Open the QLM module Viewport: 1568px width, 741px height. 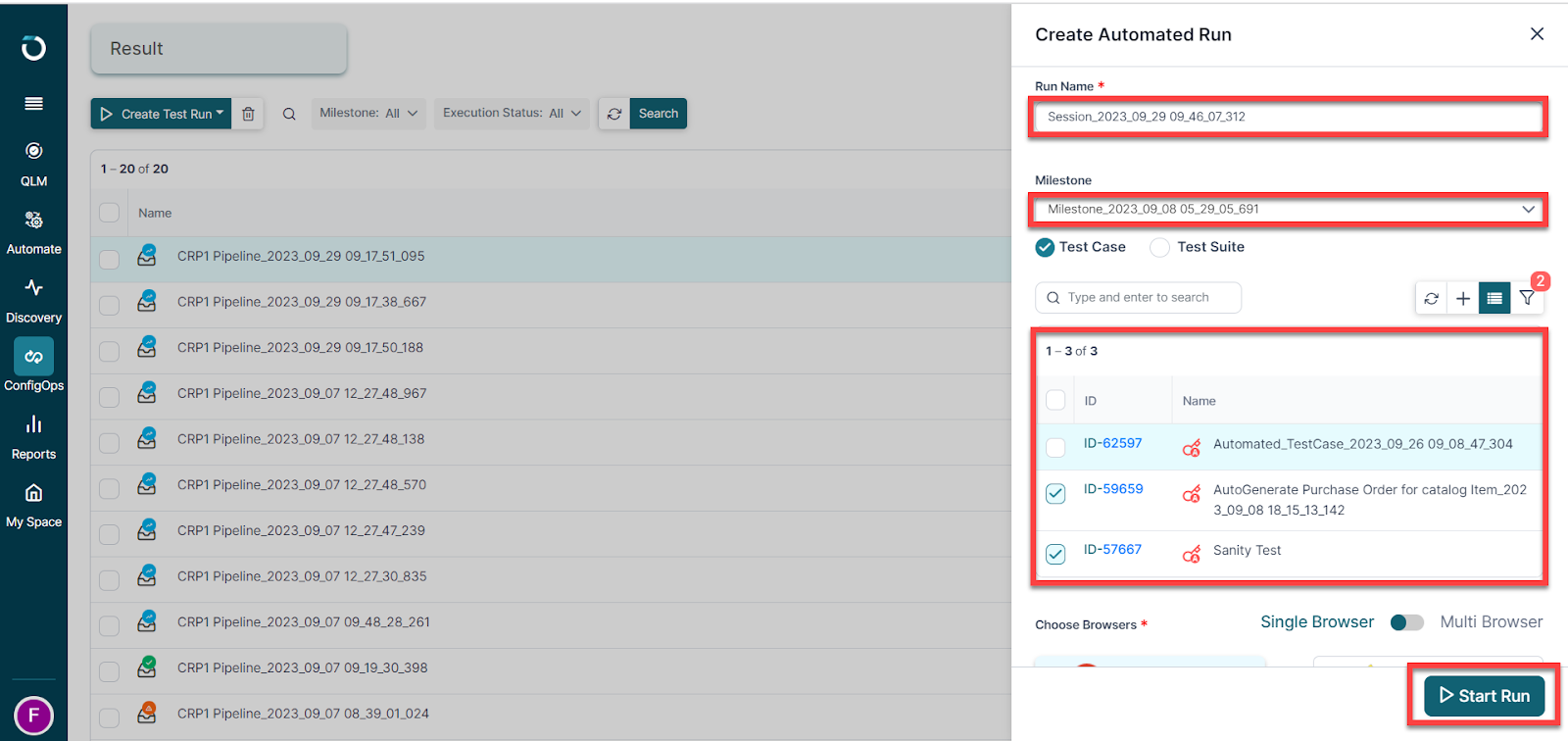(x=33, y=164)
